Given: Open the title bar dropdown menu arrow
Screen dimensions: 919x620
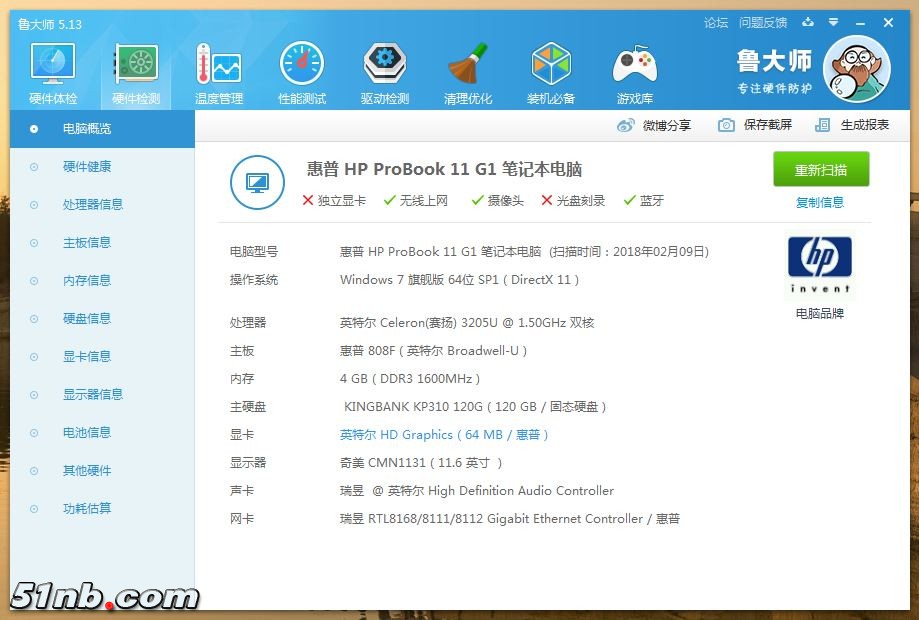Looking at the screenshot, I should [x=833, y=23].
